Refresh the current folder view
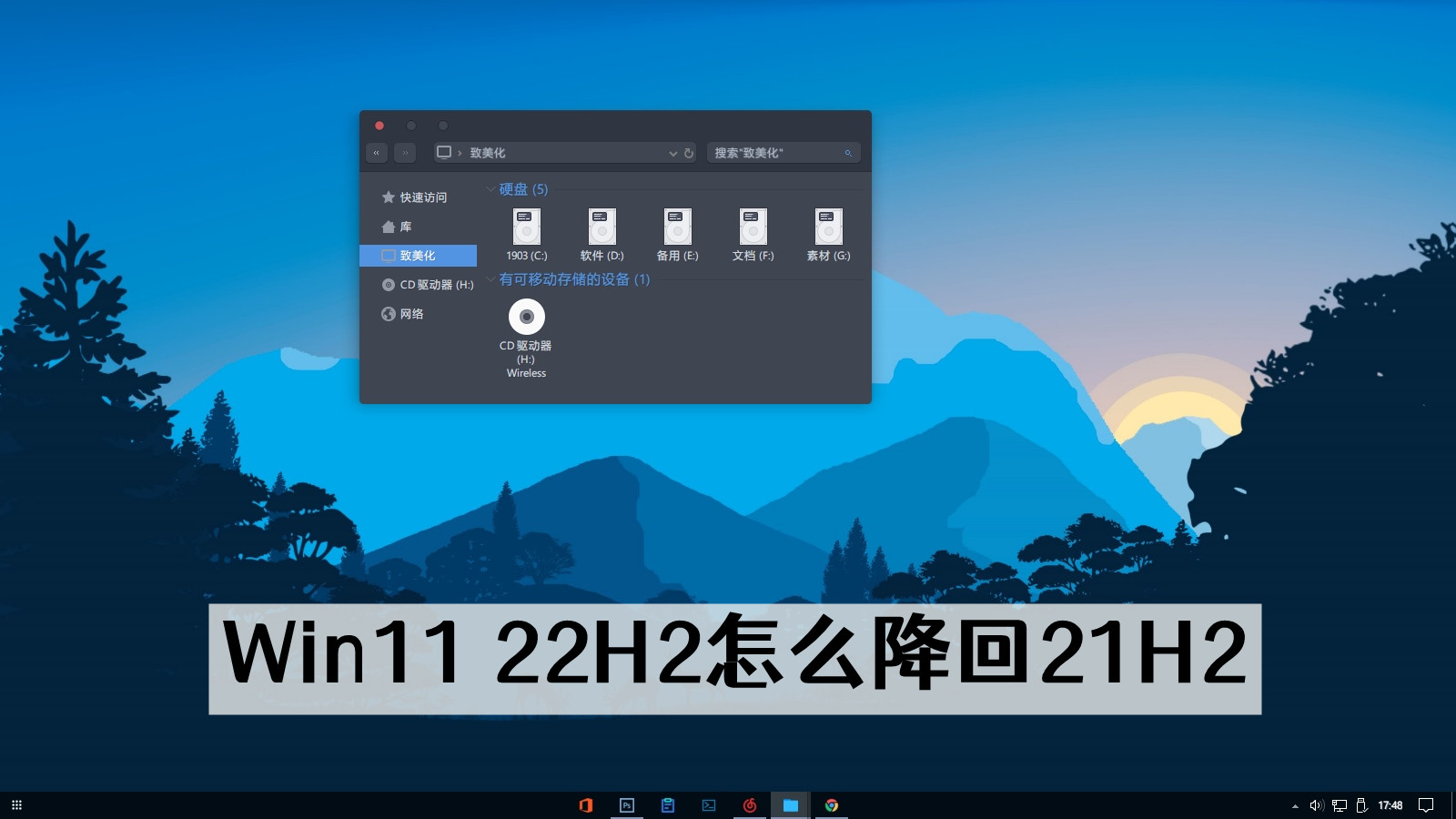1456x819 pixels. coord(689,153)
